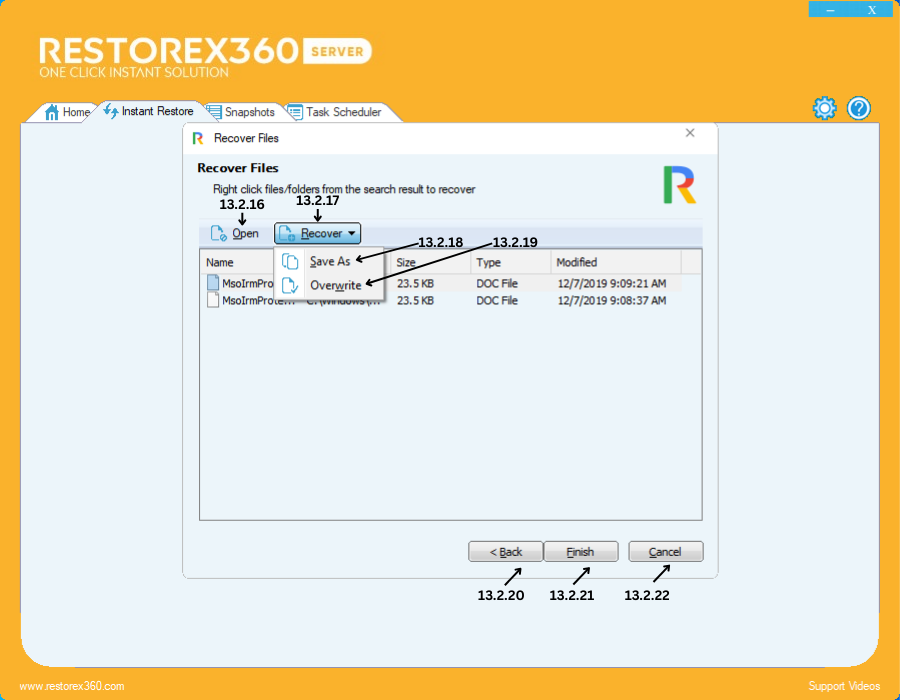Switch to the Home tab

click(x=67, y=112)
